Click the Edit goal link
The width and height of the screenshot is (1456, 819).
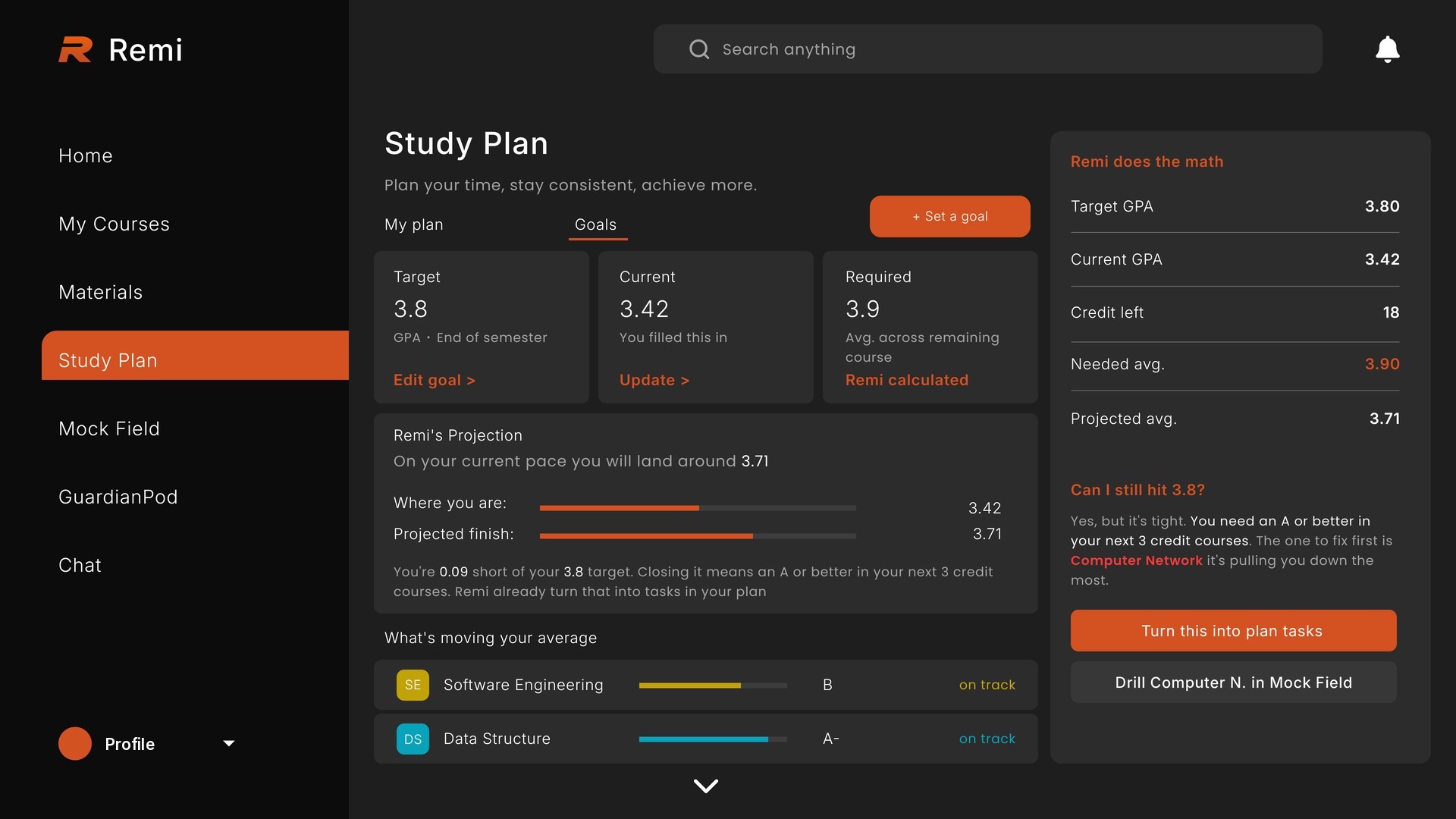tap(435, 380)
